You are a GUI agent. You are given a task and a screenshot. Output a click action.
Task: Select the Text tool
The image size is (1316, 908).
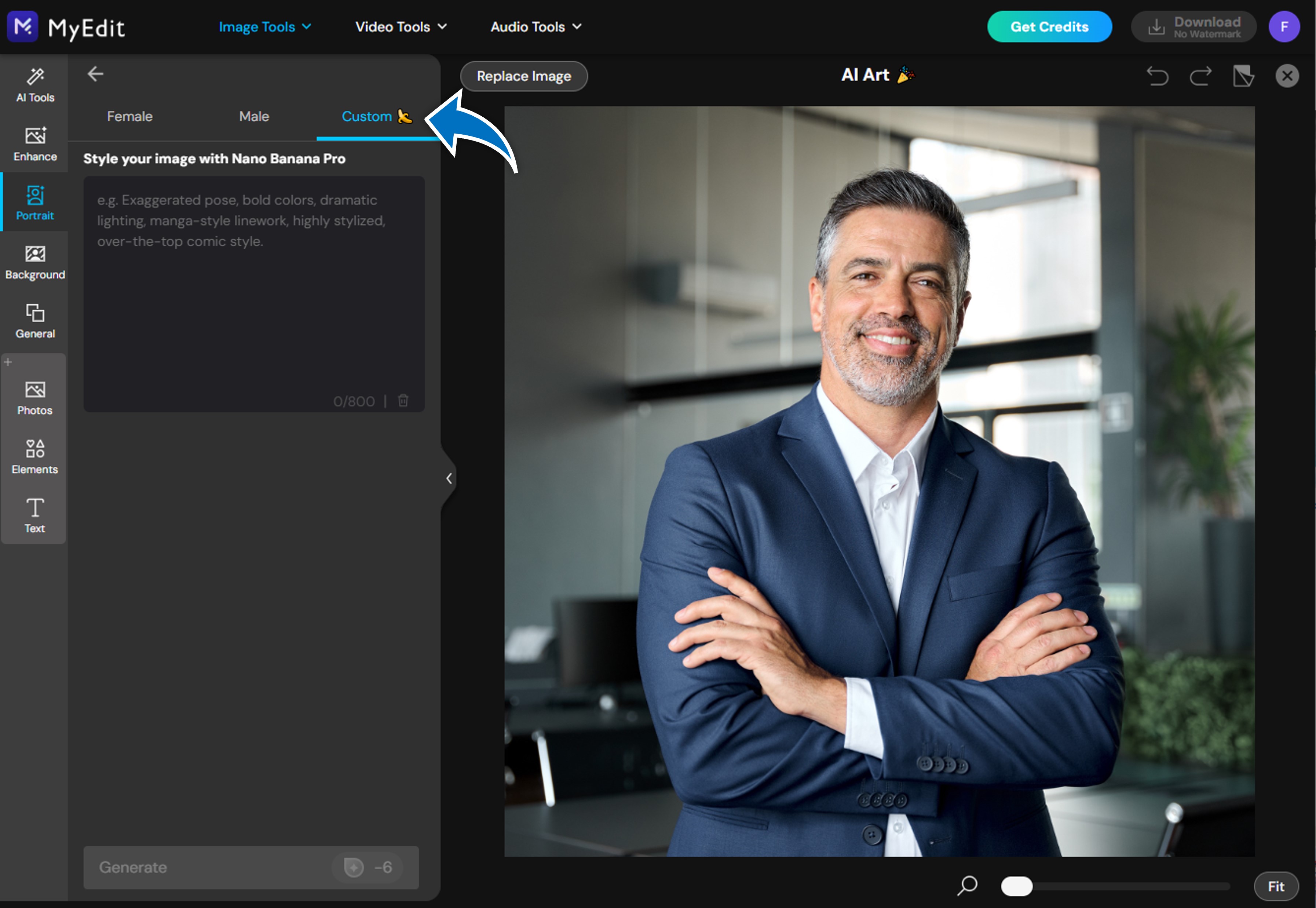[x=35, y=515]
